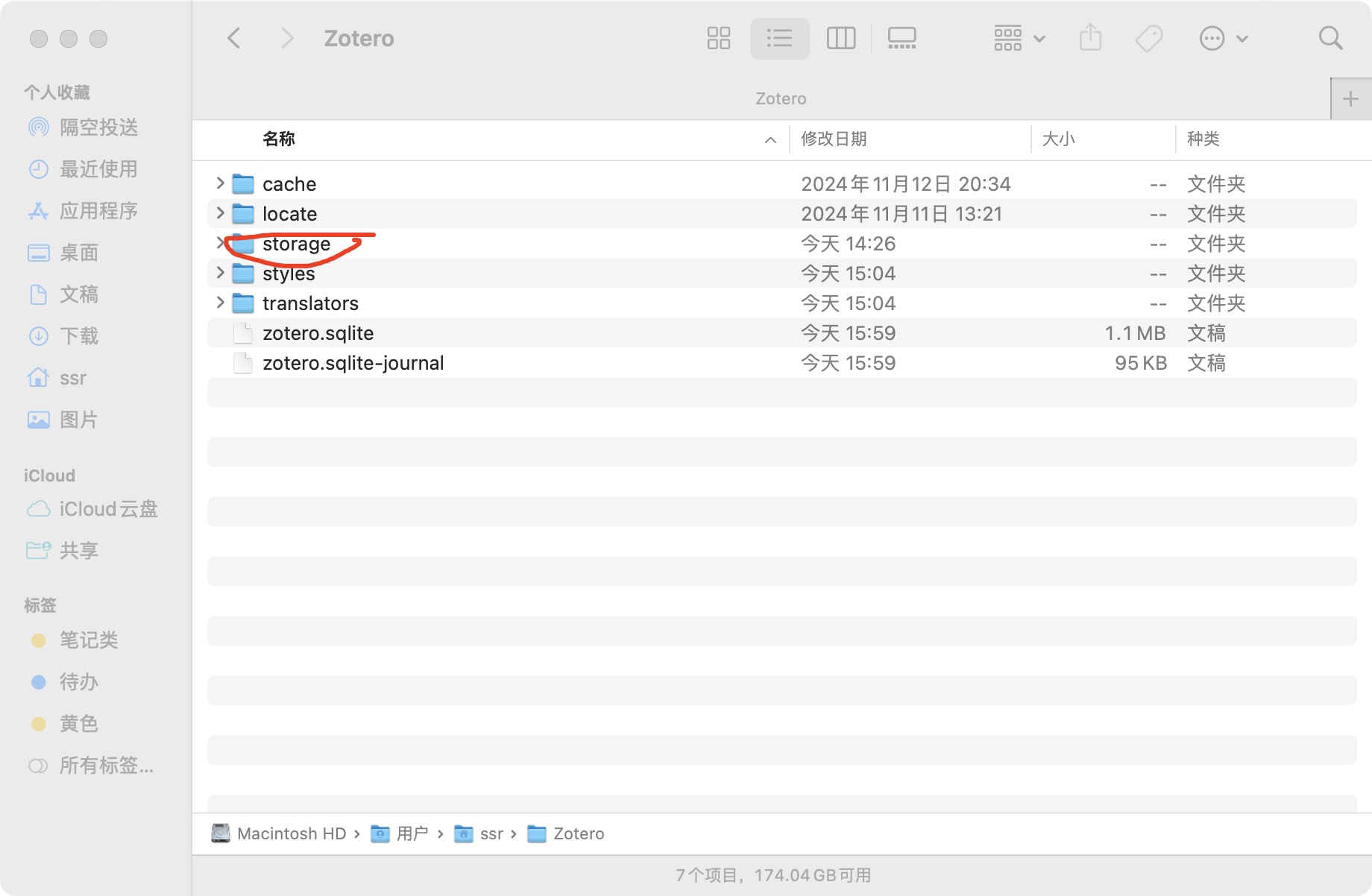Viewport: 1372px width, 896px height.
Task: Click the 95 KB size cell
Action: point(1140,363)
